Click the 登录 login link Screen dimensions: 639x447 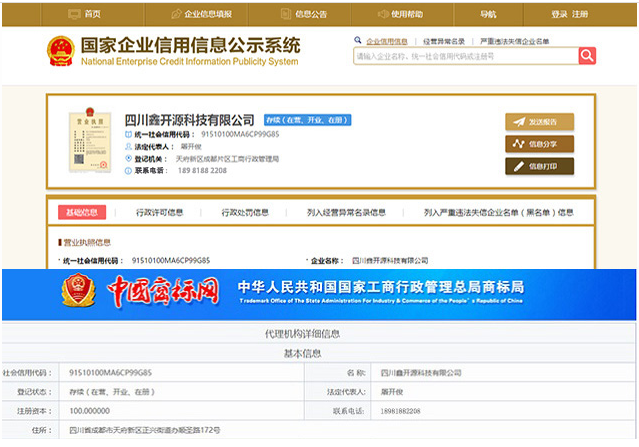click(559, 14)
